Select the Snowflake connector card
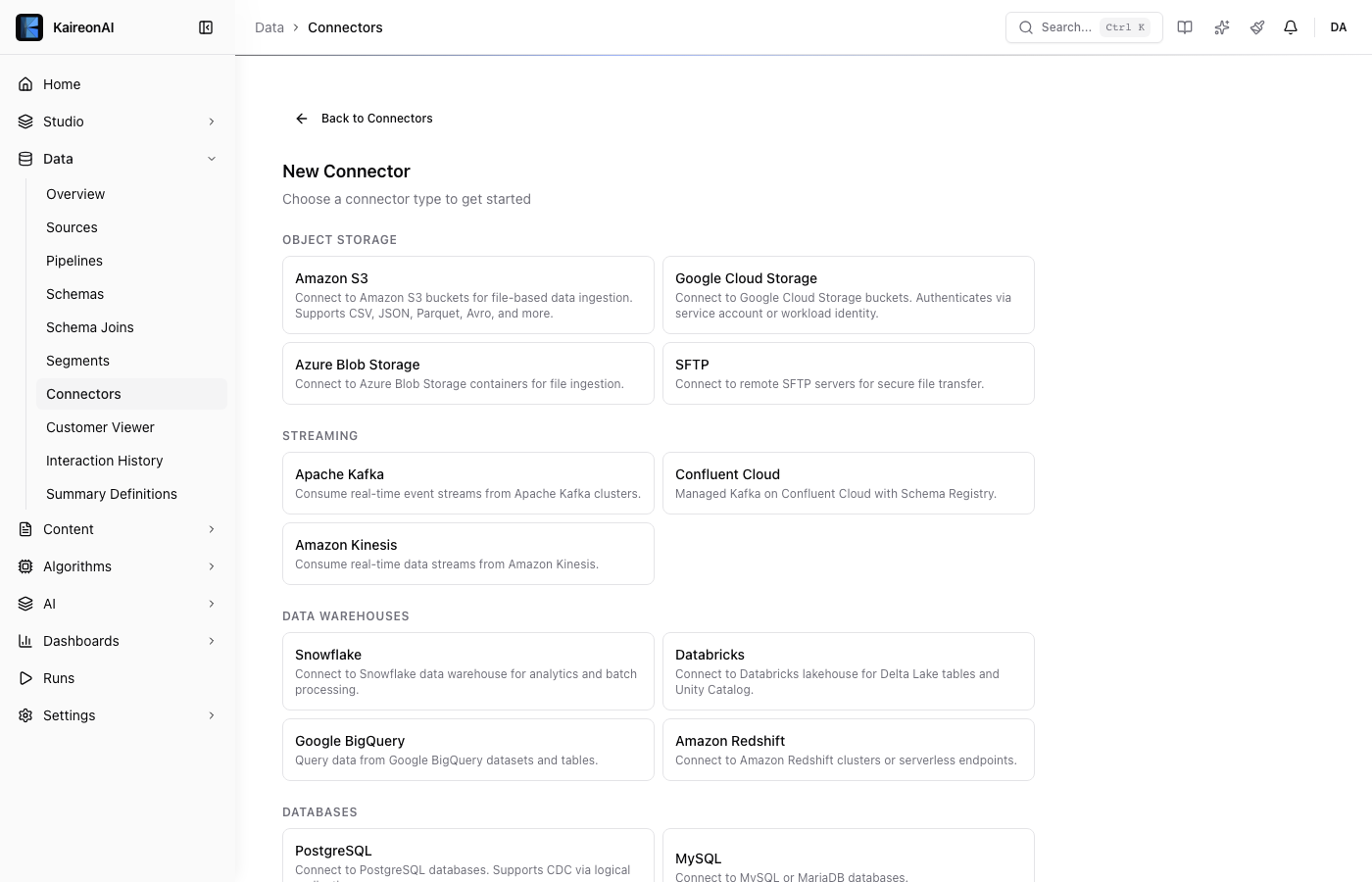This screenshot has width=1372, height=882. pos(467,671)
